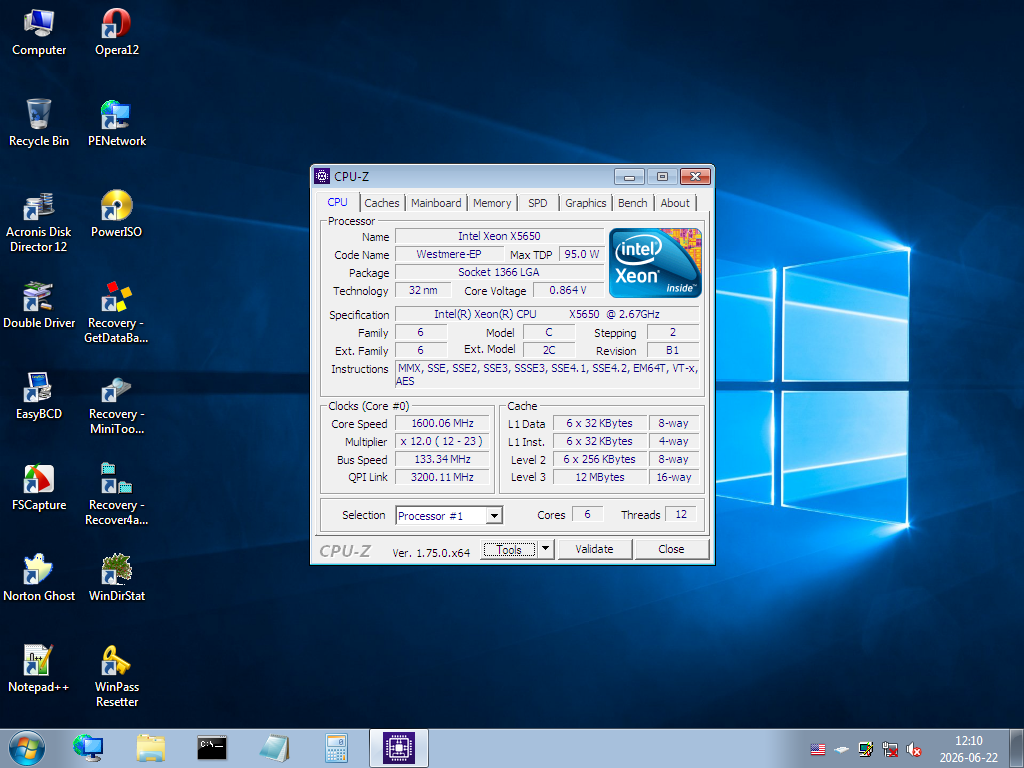Click the Show desktop strip in taskbar

[1016, 748]
